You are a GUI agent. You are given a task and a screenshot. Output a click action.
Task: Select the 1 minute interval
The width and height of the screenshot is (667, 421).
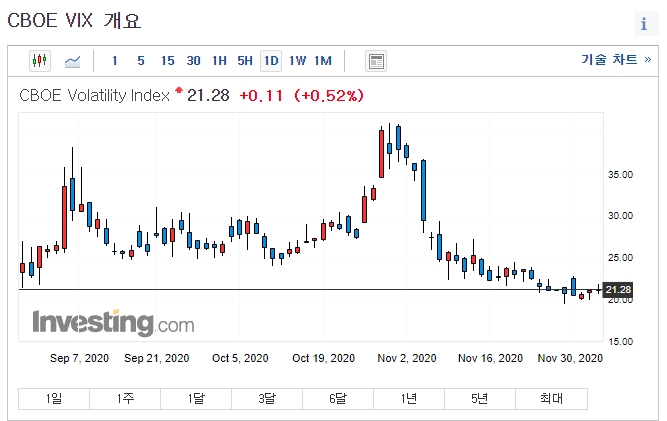point(114,61)
